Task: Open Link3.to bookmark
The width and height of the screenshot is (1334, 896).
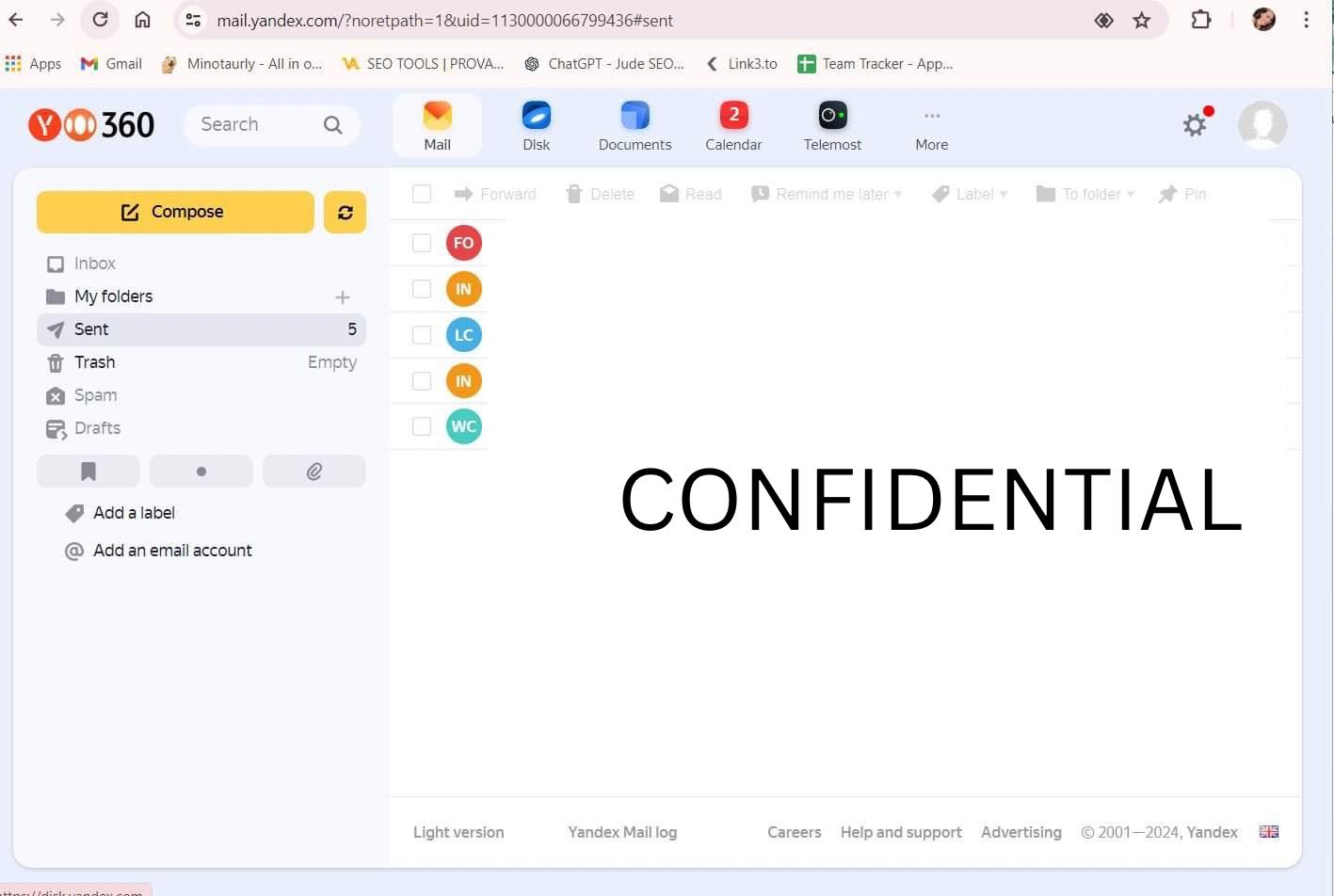Action: pyautogui.click(x=741, y=64)
